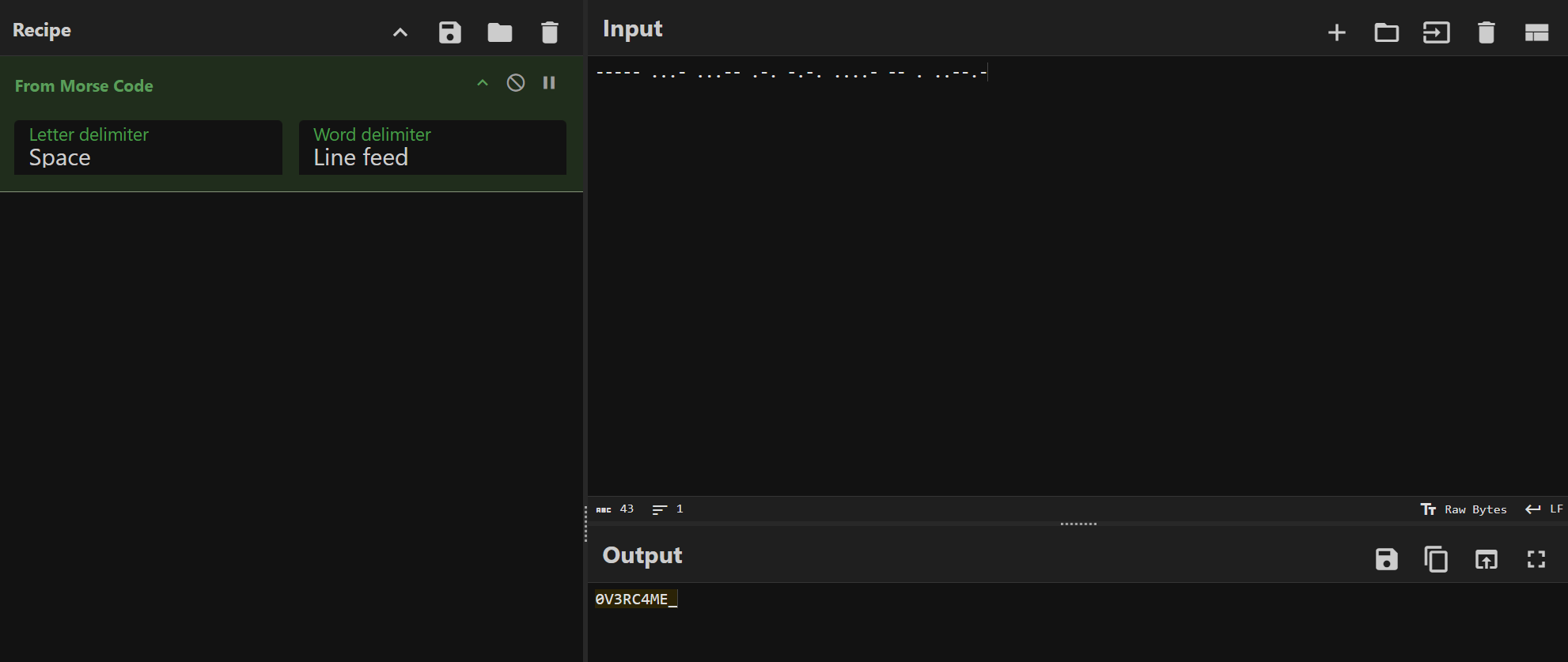Save output to file
The height and width of the screenshot is (662, 1568).
tap(1387, 559)
